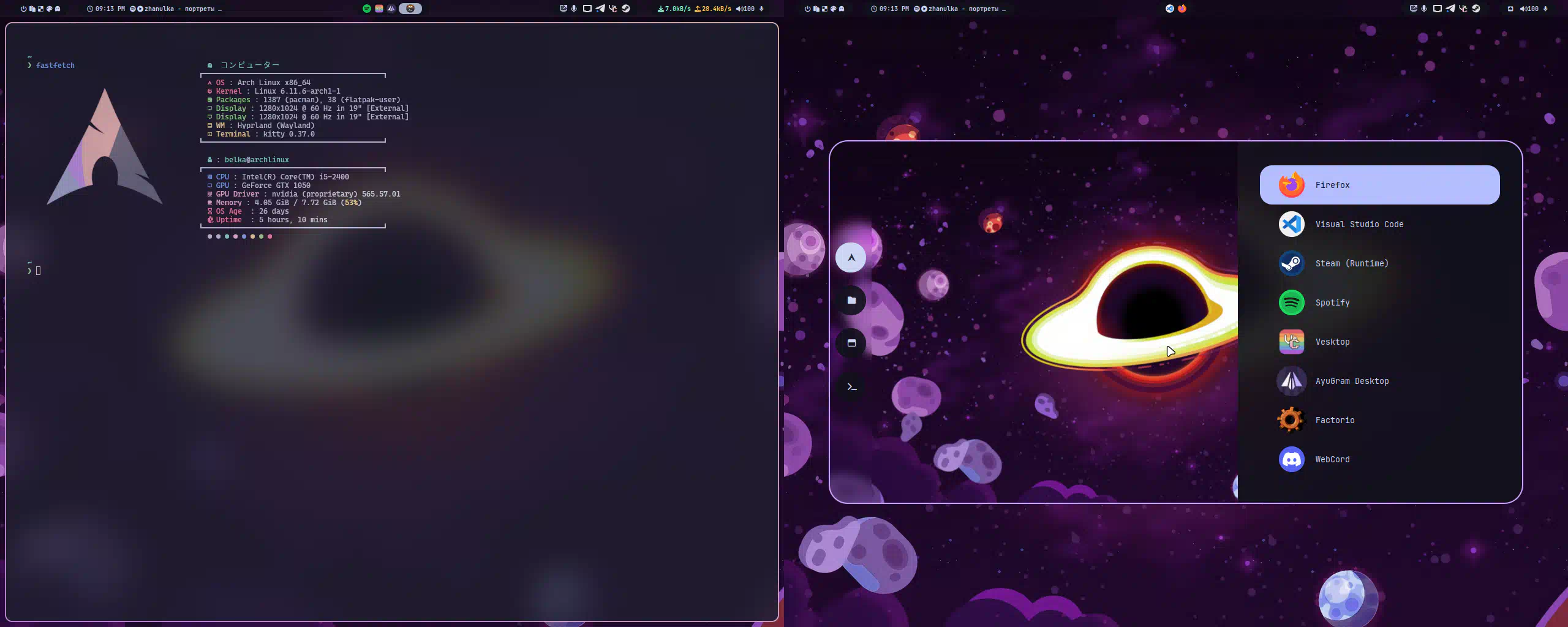Screen dimensions: 1568x627
Task: Click the checkered icon on left monitor bar
Action: [x=40, y=9]
